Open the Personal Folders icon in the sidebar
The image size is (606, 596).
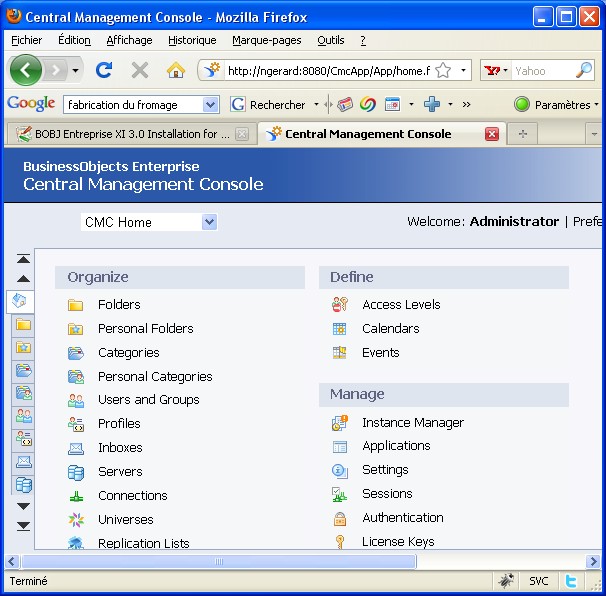(24, 347)
